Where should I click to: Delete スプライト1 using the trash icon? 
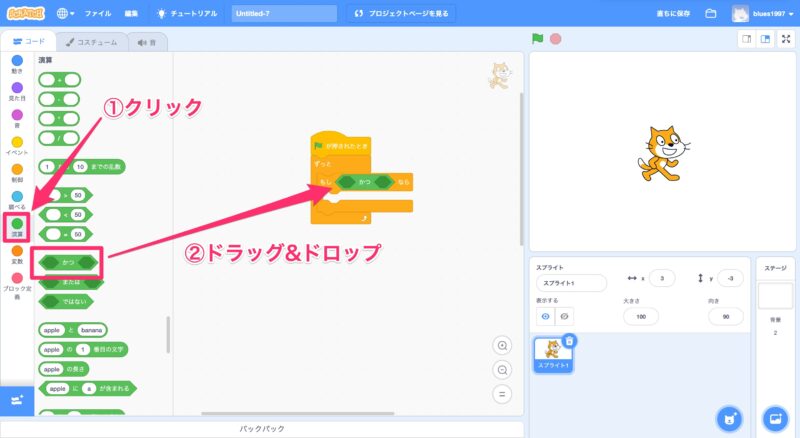569,341
